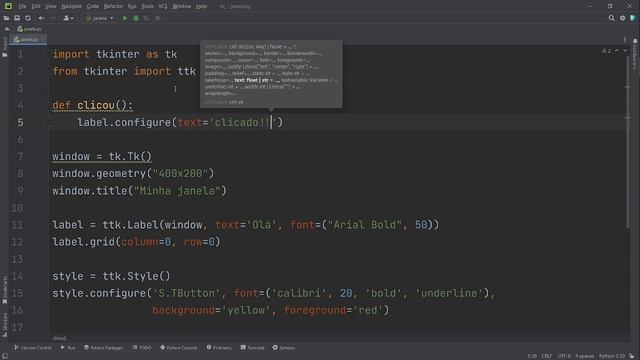Screen dimensions: 640x360
Task: Click the tool window quick access icon
Action: [5, 356]
